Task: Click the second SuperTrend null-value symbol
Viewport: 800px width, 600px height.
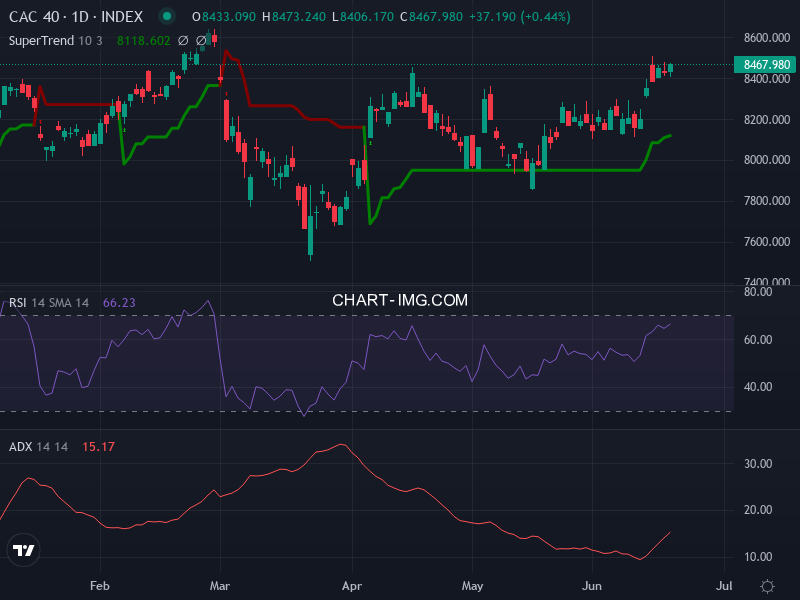Action: click(201, 40)
